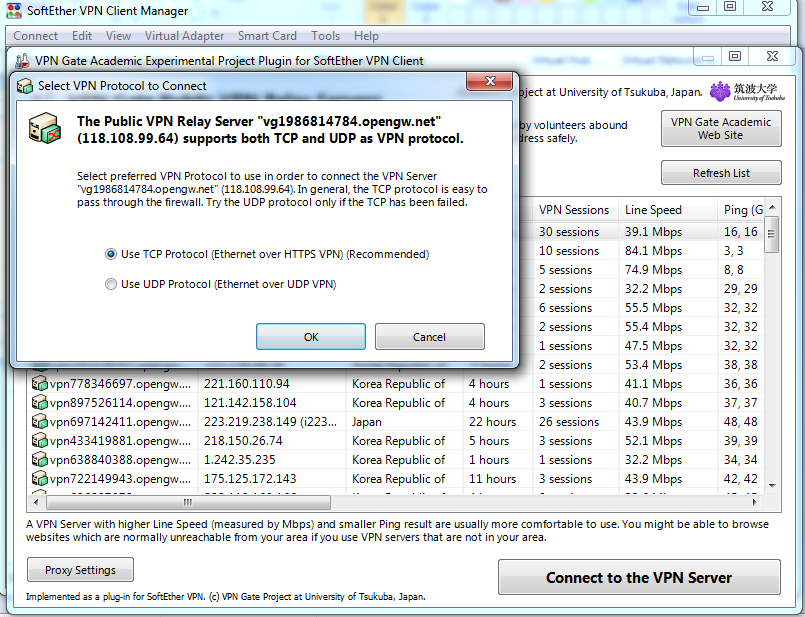
Task: Click the VPN Gate plugin window flask icon
Action: point(22,61)
